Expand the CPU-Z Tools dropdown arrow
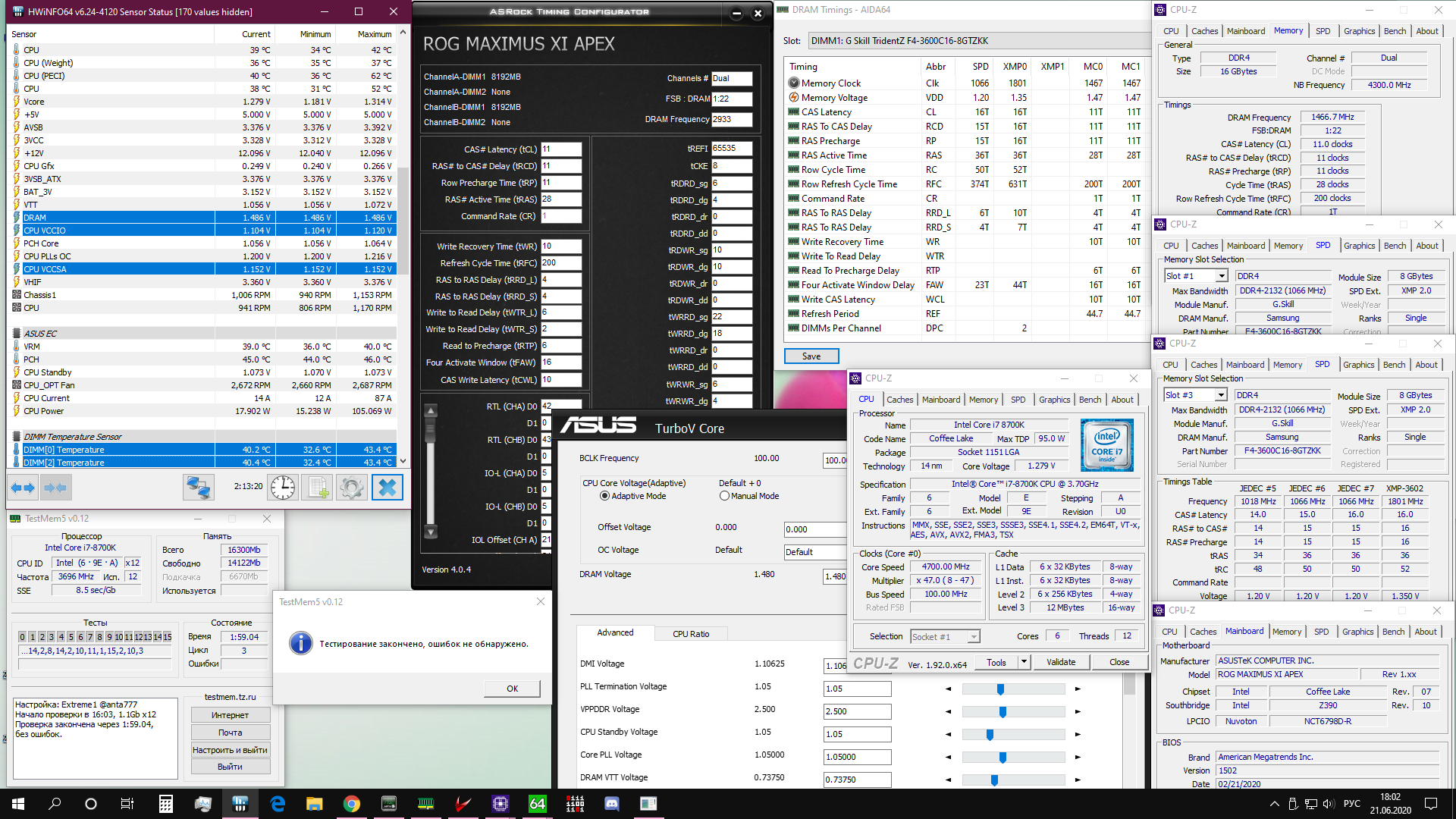Viewport: 1456px width, 819px height. (1024, 662)
